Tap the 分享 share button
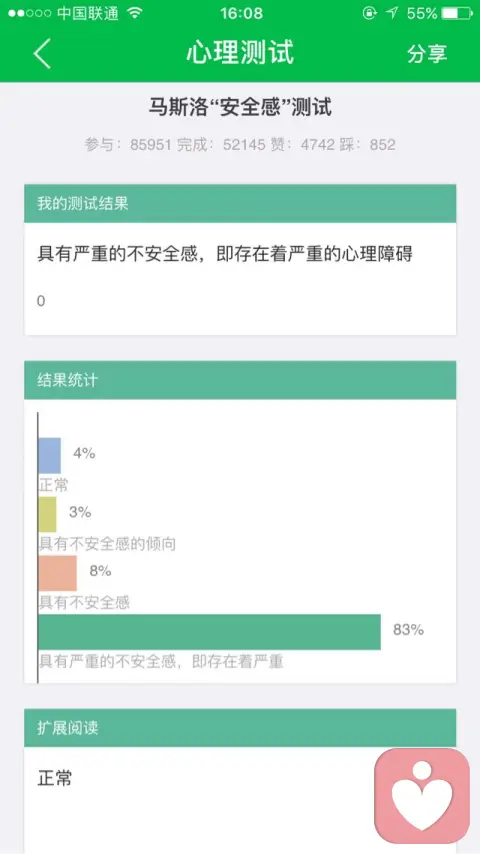Image resolution: width=480 pixels, height=854 pixels. [427, 53]
